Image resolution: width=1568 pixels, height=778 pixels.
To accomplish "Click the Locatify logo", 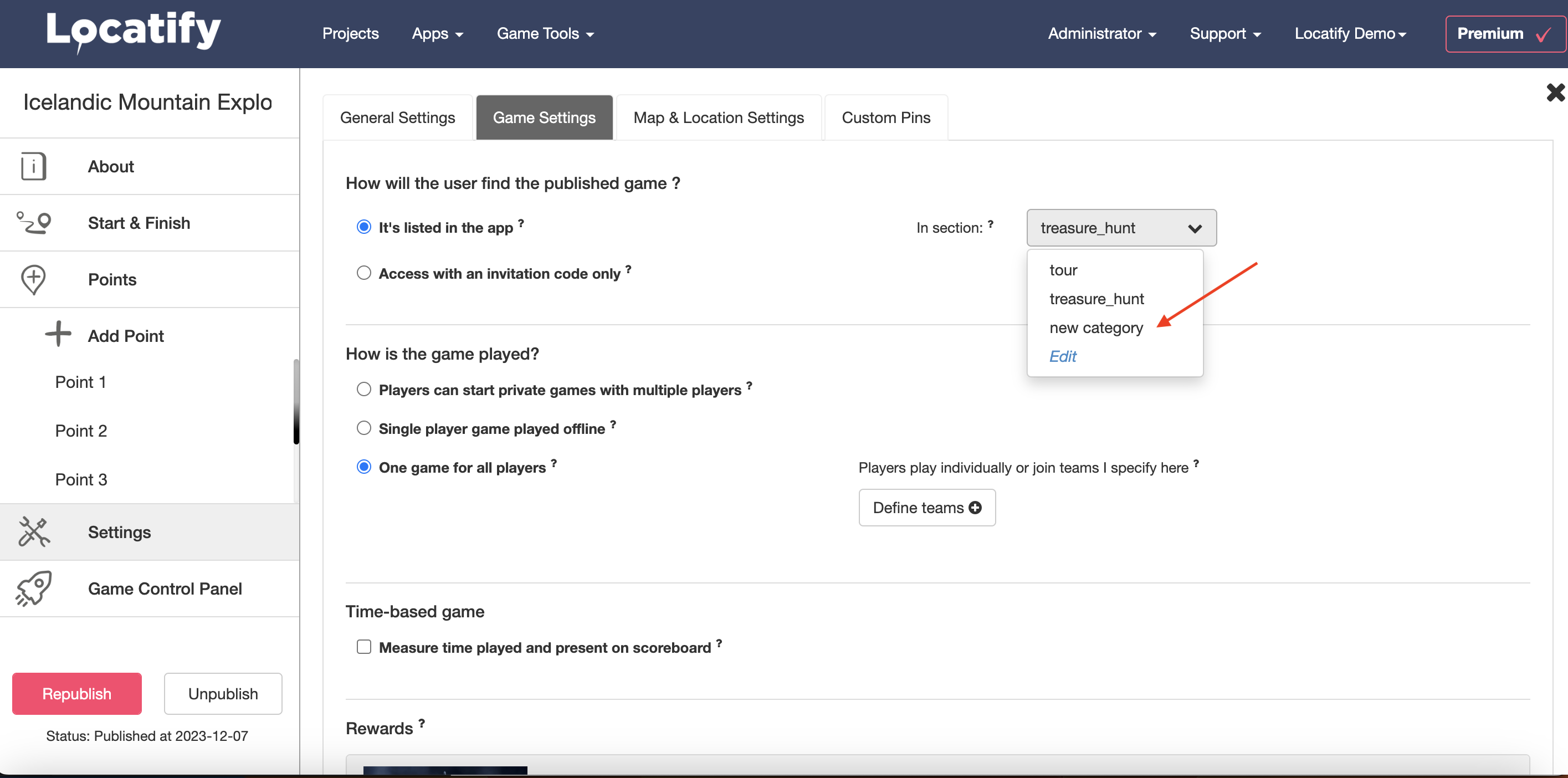I will click(134, 32).
